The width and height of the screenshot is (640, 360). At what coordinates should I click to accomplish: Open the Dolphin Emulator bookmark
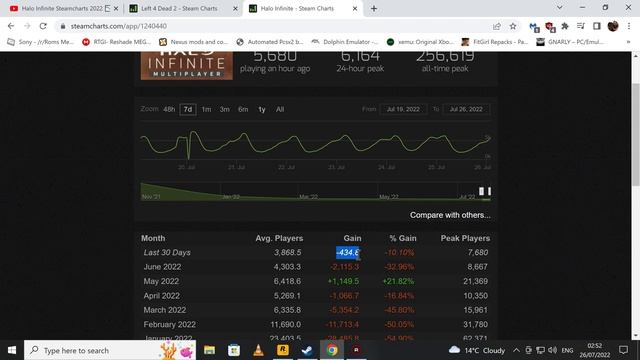[x=345, y=42]
